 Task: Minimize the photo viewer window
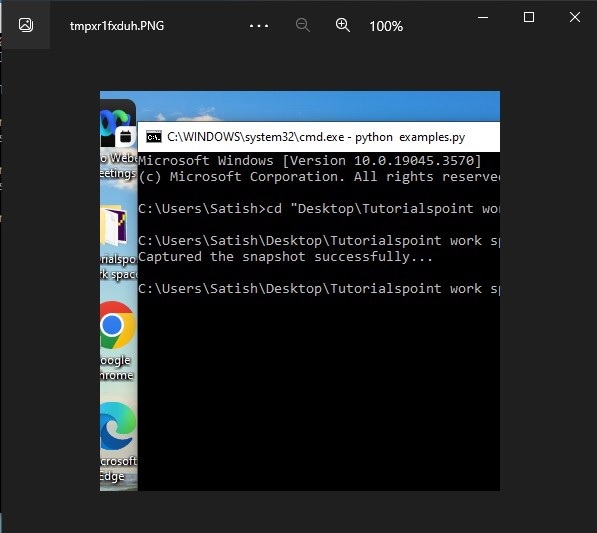pos(483,17)
